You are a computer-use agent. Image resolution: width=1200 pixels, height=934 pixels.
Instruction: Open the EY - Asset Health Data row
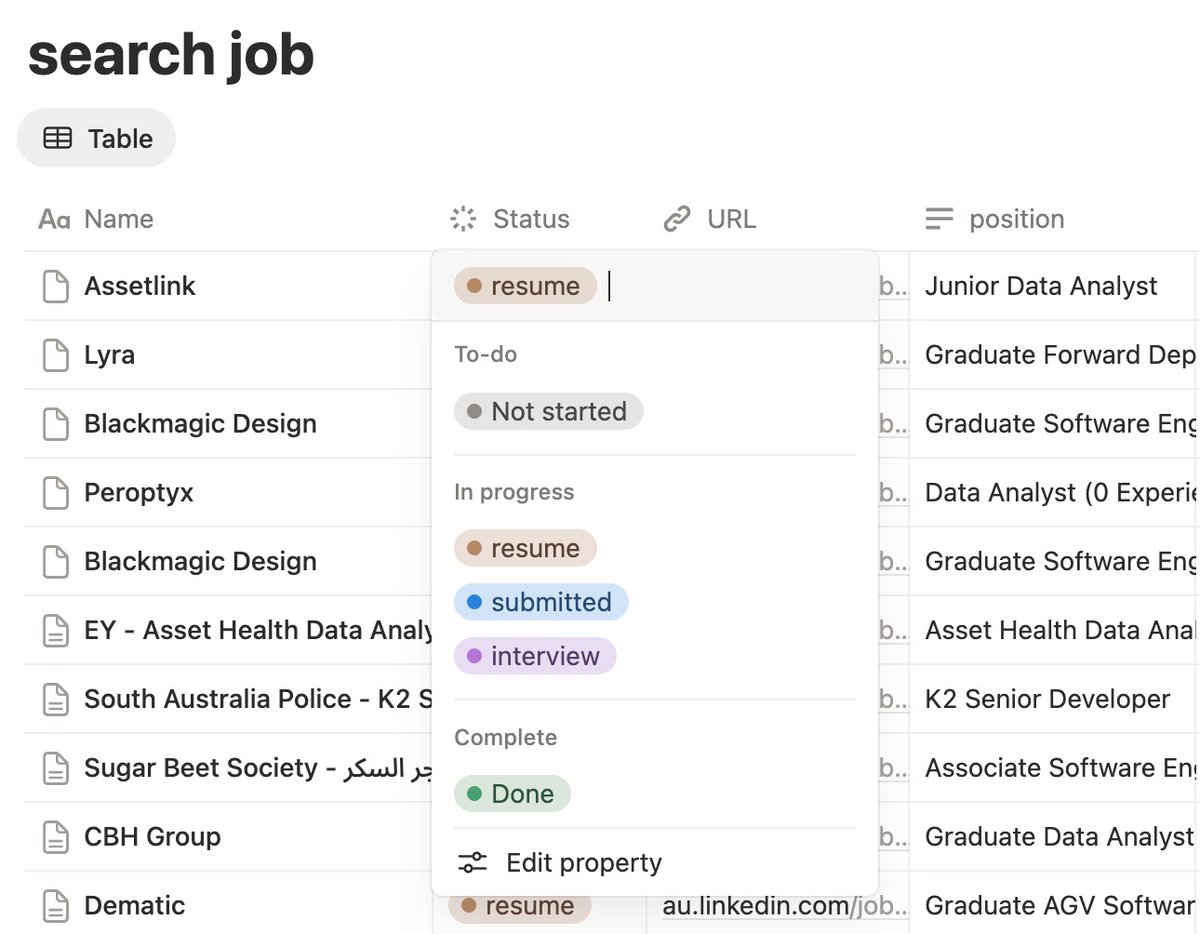pyautogui.click(x=258, y=631)
